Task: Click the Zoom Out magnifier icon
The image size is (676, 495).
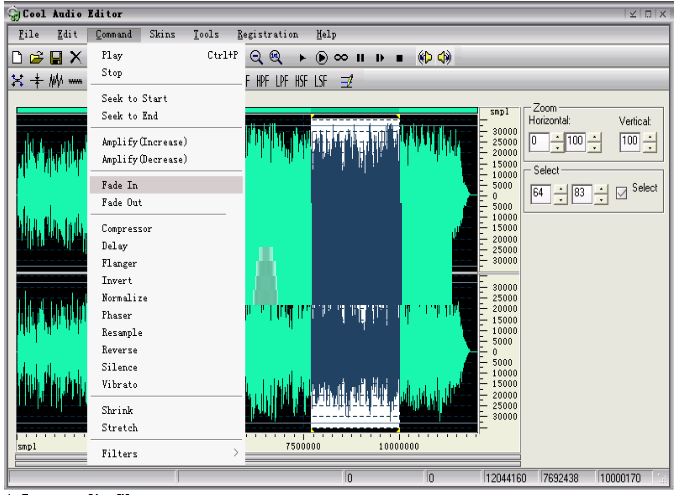Action: [256, 57]
